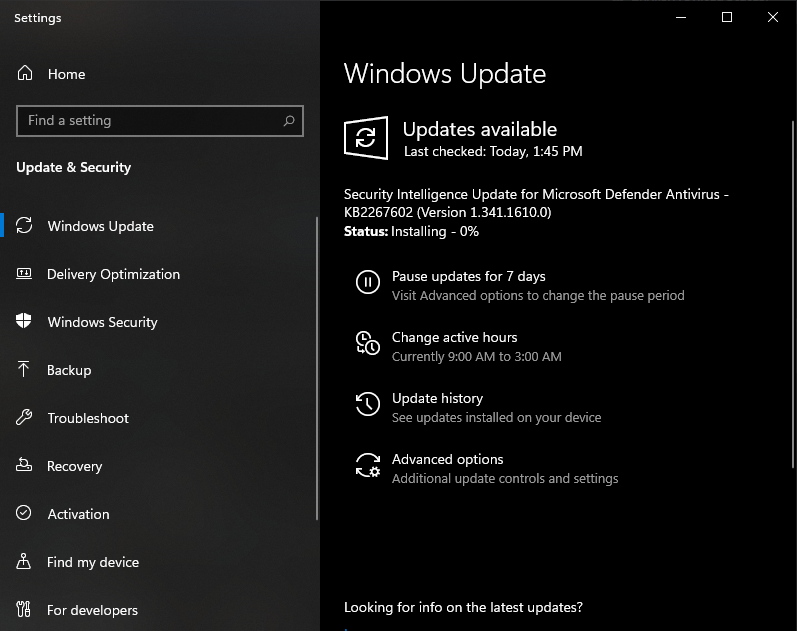Click the Activation checkmark circle icon
797x631 pixels.
pos(23,513)
